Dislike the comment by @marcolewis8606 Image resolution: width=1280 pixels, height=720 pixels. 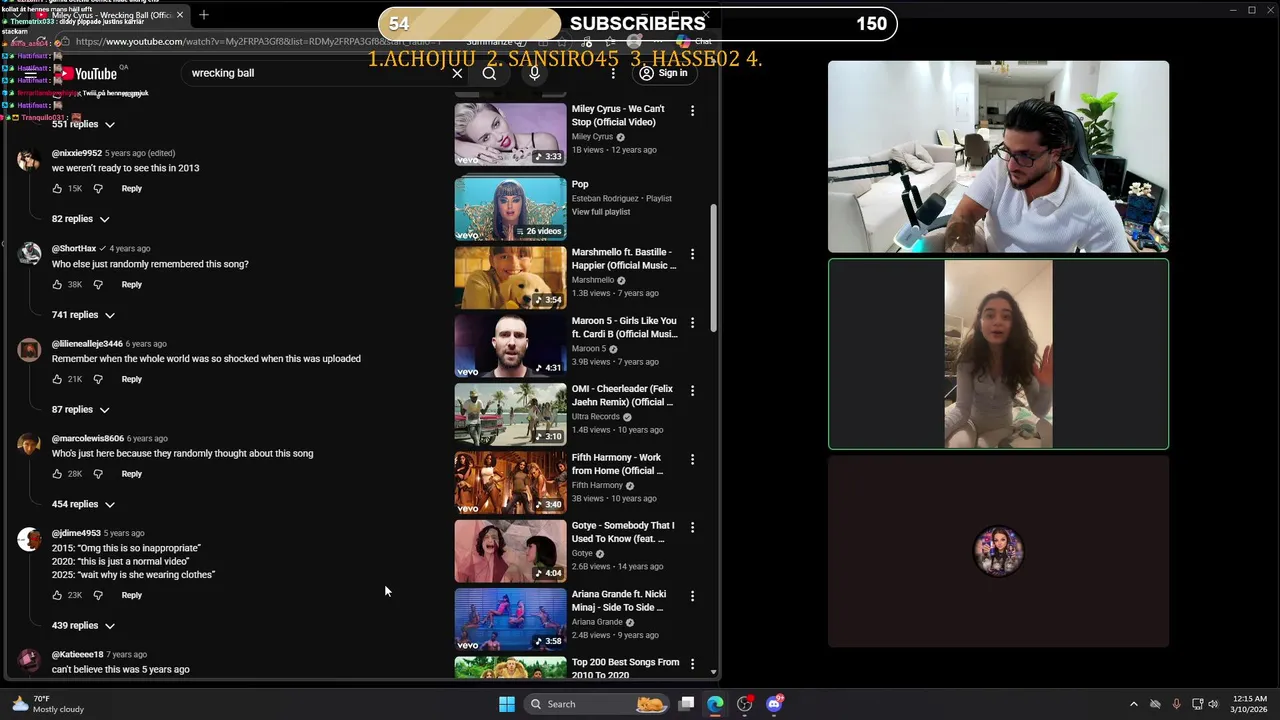(x=98, y=474)
